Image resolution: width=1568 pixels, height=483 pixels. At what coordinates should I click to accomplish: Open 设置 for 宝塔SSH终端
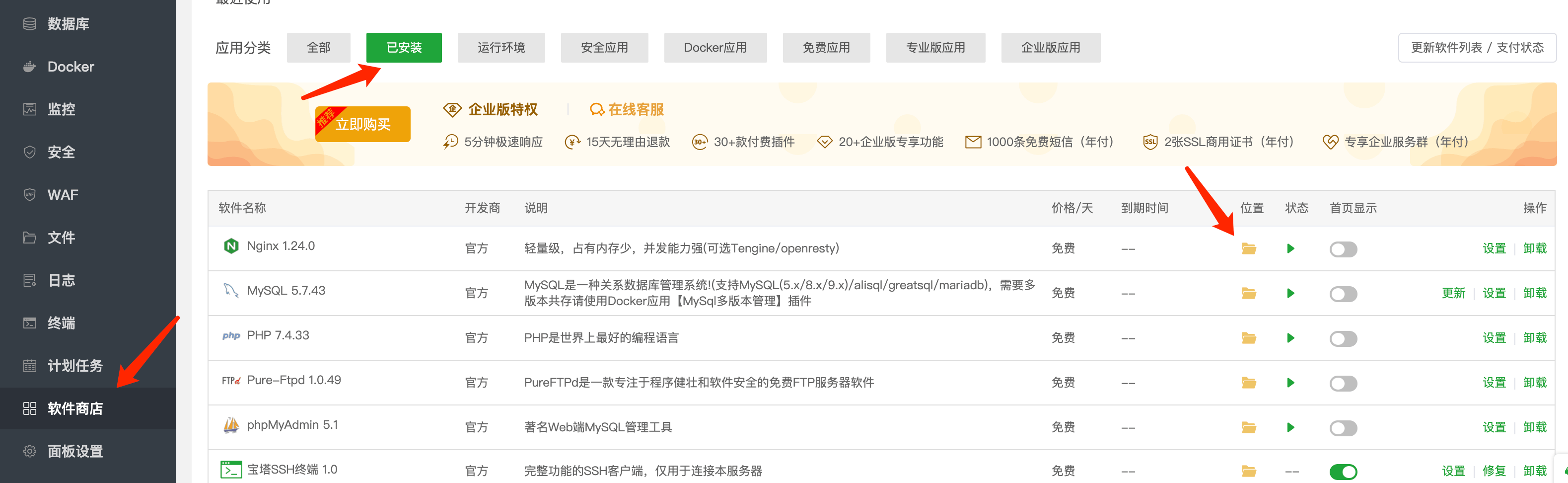pos(1453,471)
